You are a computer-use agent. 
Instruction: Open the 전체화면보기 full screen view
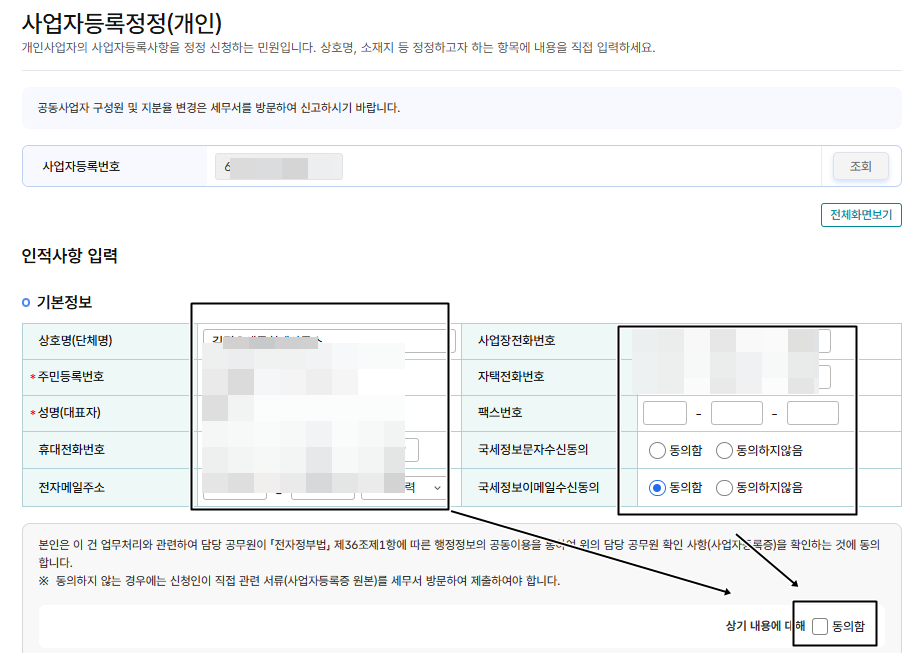point(860,215)
